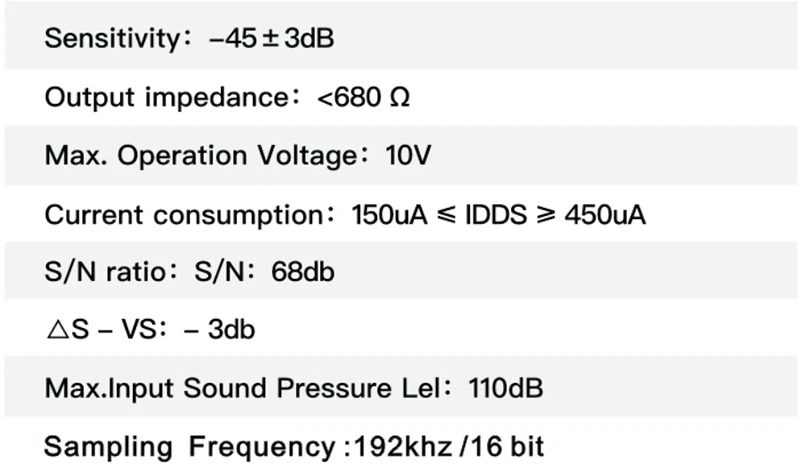Viewport: 800px width, 467px height.
Task: Select the Sampling Frequency label
Action: coord(189,448)
